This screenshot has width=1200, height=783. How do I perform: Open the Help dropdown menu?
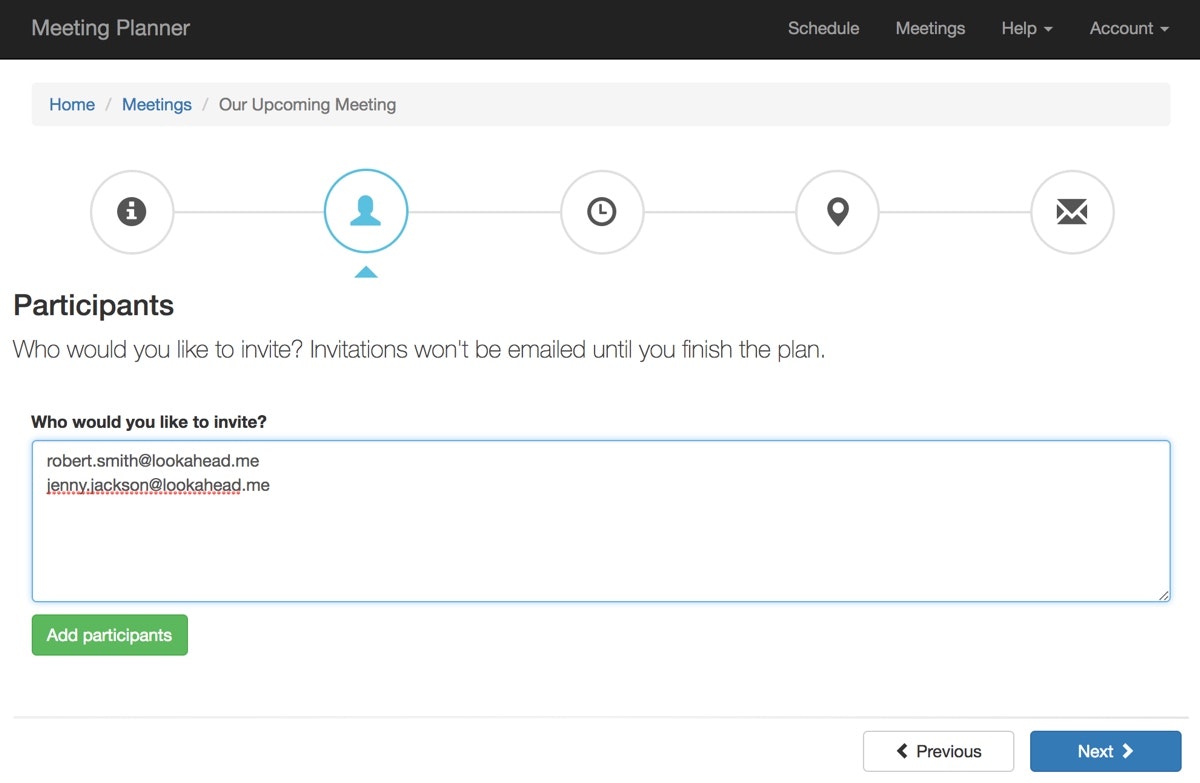point(1026,28)
